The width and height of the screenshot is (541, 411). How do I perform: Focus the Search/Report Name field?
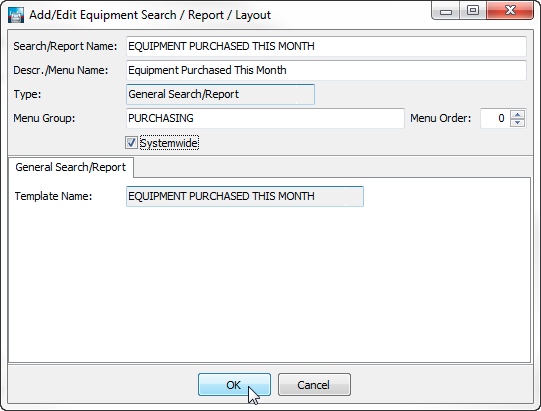326,46
